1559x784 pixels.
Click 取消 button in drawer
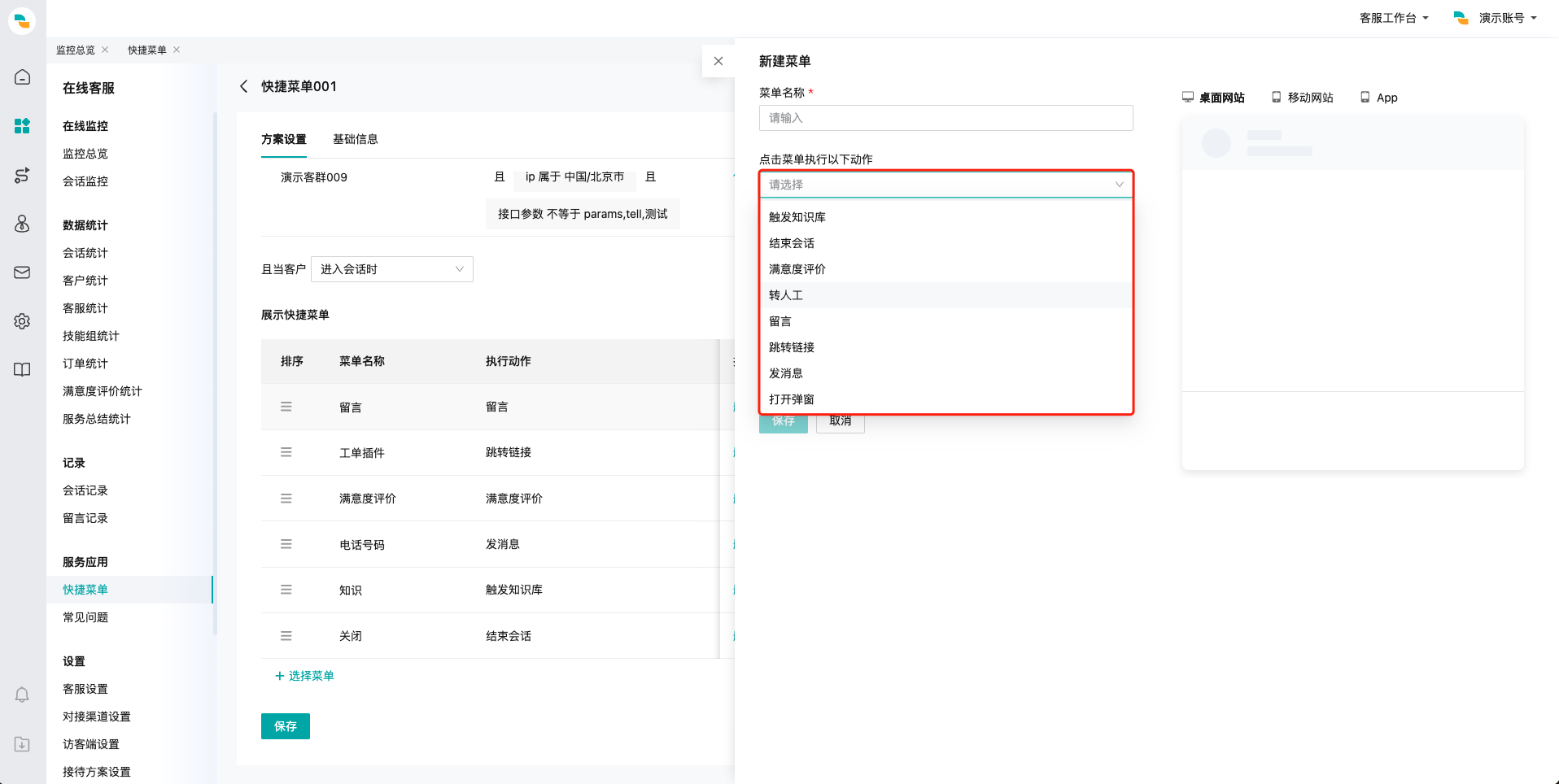[841, 421]
